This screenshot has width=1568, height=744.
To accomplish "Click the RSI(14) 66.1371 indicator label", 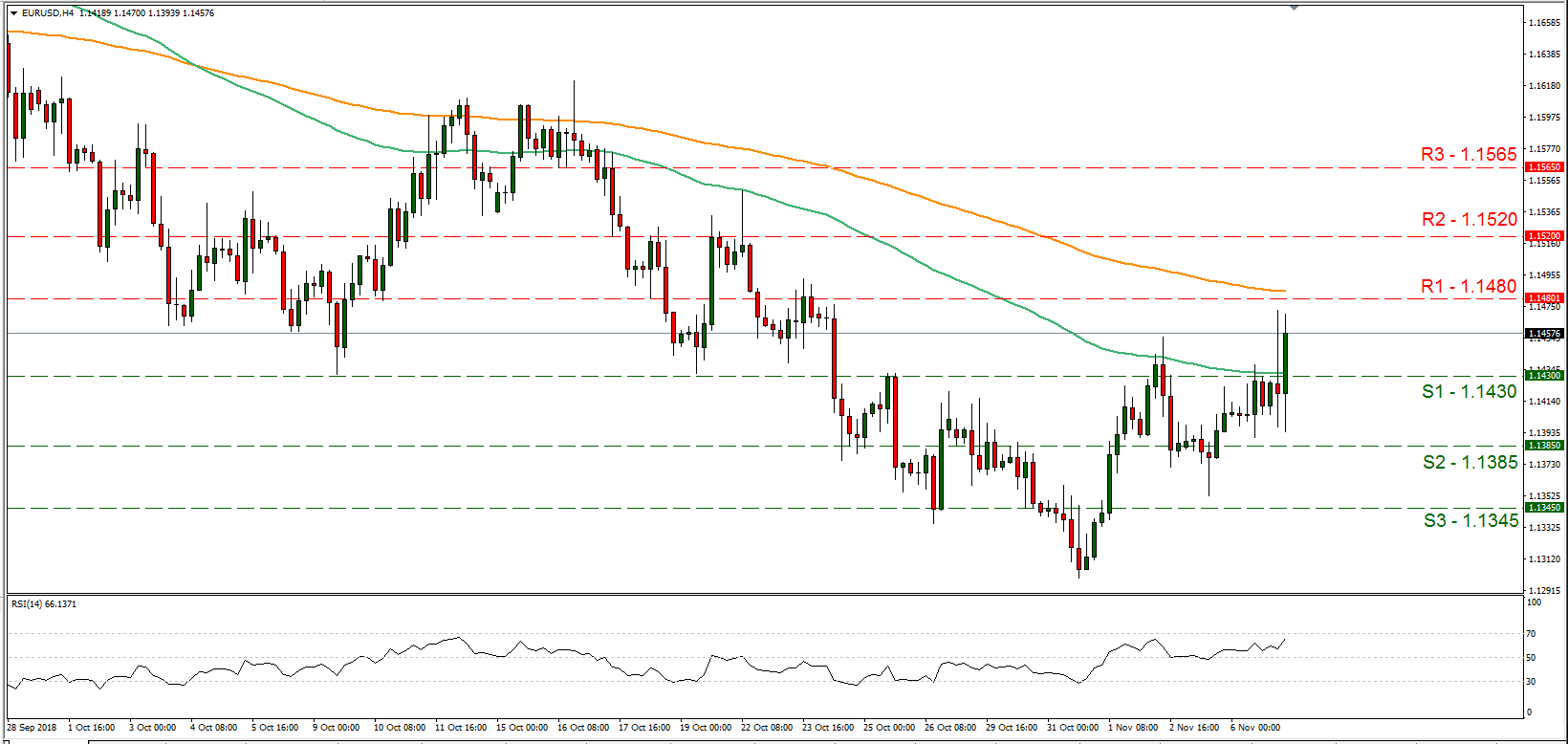I will point(44,604).
